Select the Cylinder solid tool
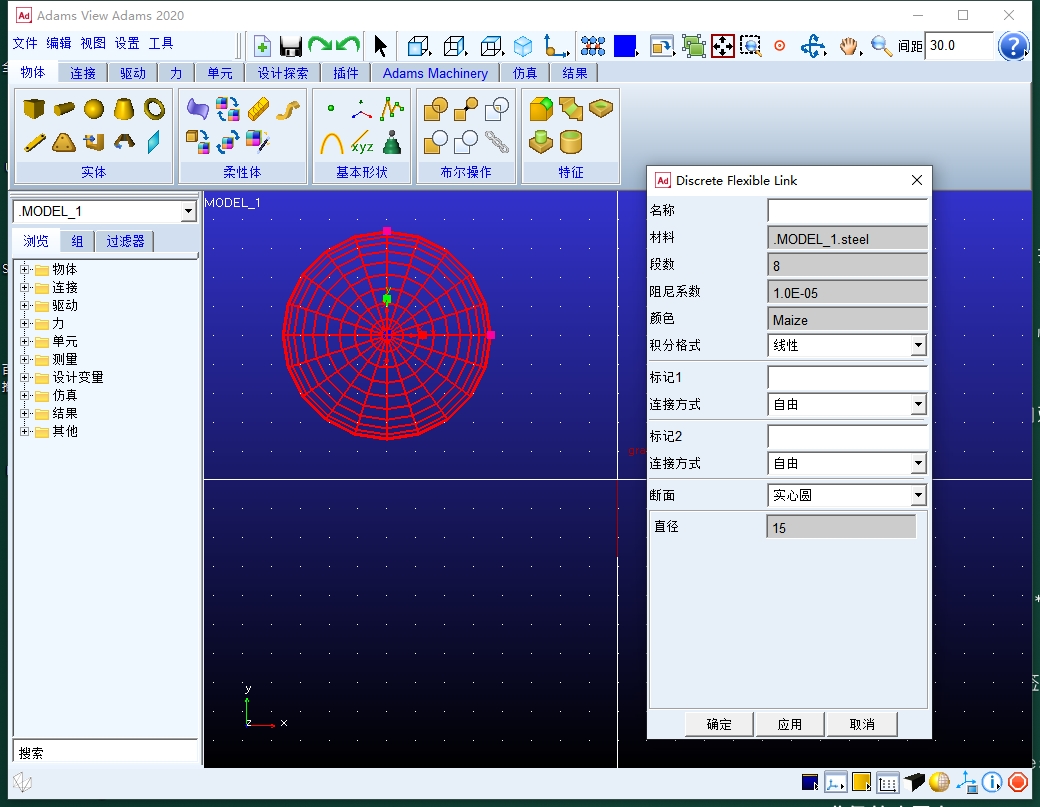 point(64,108)
